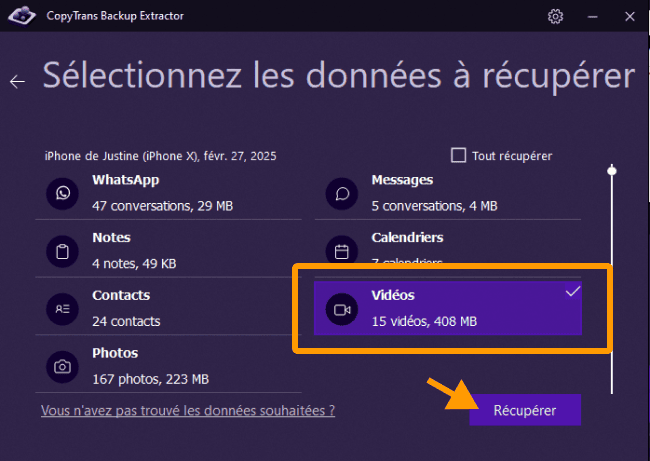Click '4 notes, 49 KB' text

[x=134, y=264]
